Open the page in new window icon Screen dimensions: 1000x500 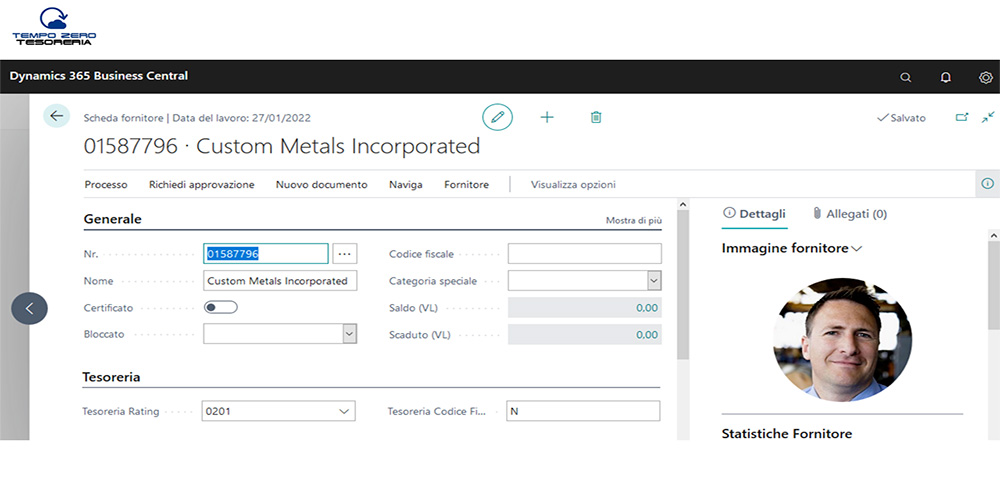(x=962, y=117)
